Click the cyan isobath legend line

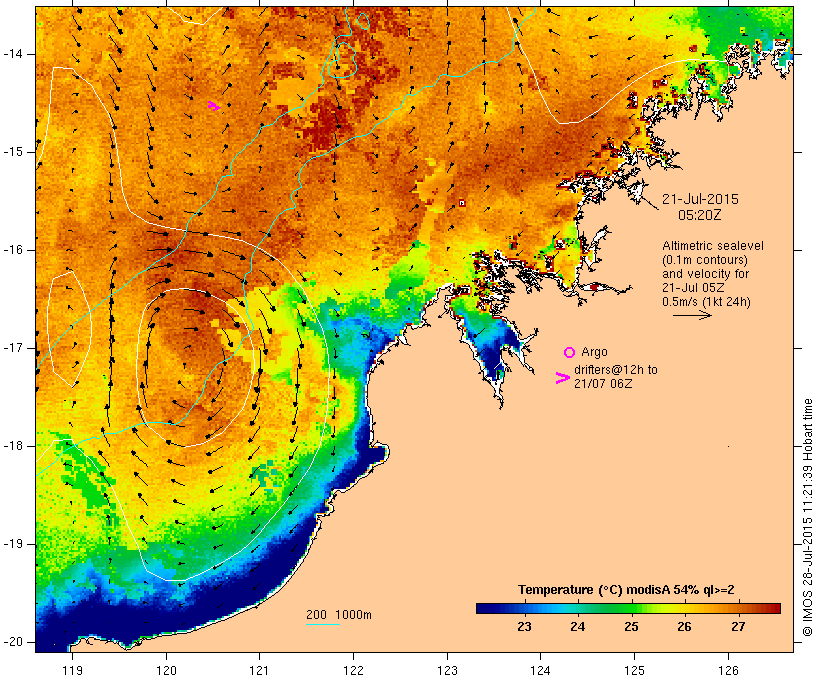coord(323,624)
